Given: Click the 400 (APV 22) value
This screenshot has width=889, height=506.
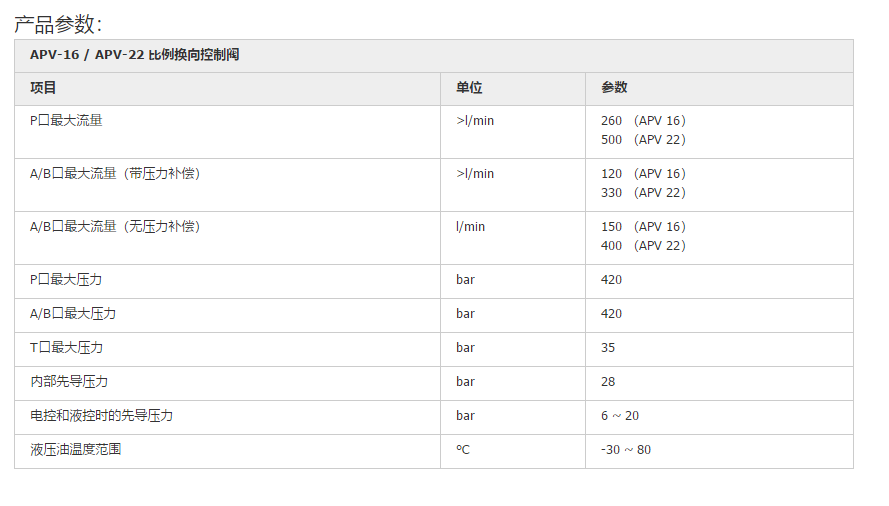Looking at the screenshot, I should click(x=643, y=246).
